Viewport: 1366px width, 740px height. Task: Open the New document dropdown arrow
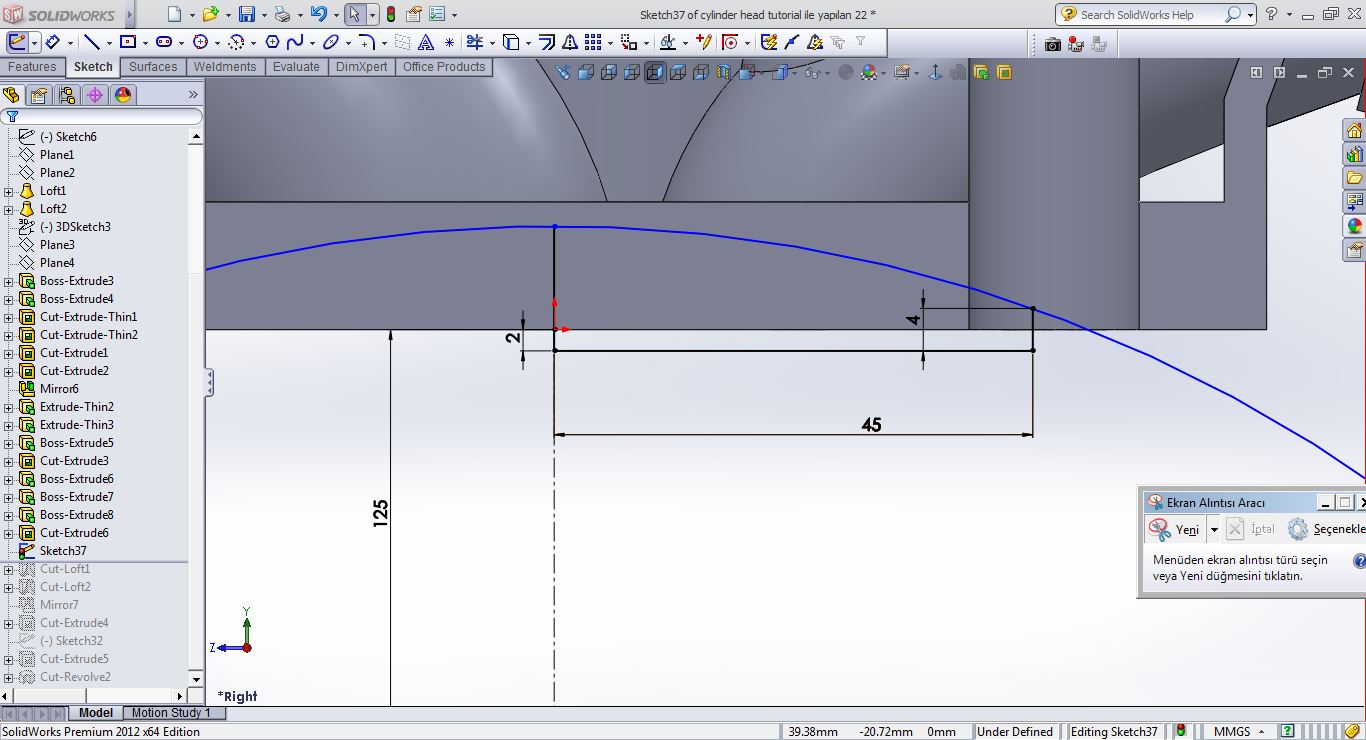[190, 15]
